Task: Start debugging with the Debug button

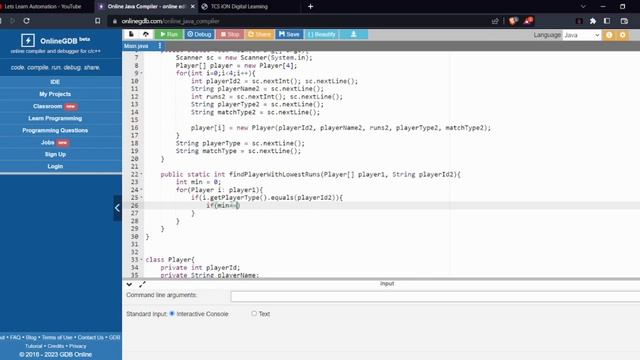Action: [199, 34]
